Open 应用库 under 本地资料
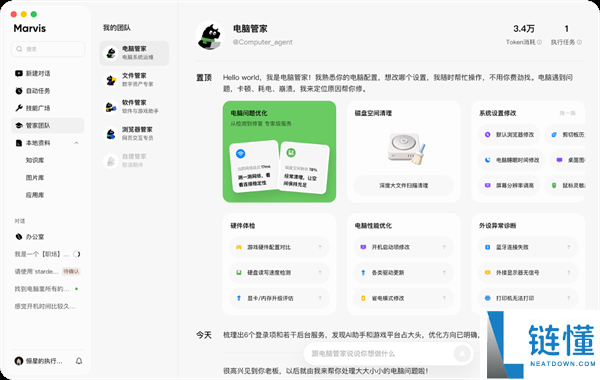600x380 pixels. point(35,195)
